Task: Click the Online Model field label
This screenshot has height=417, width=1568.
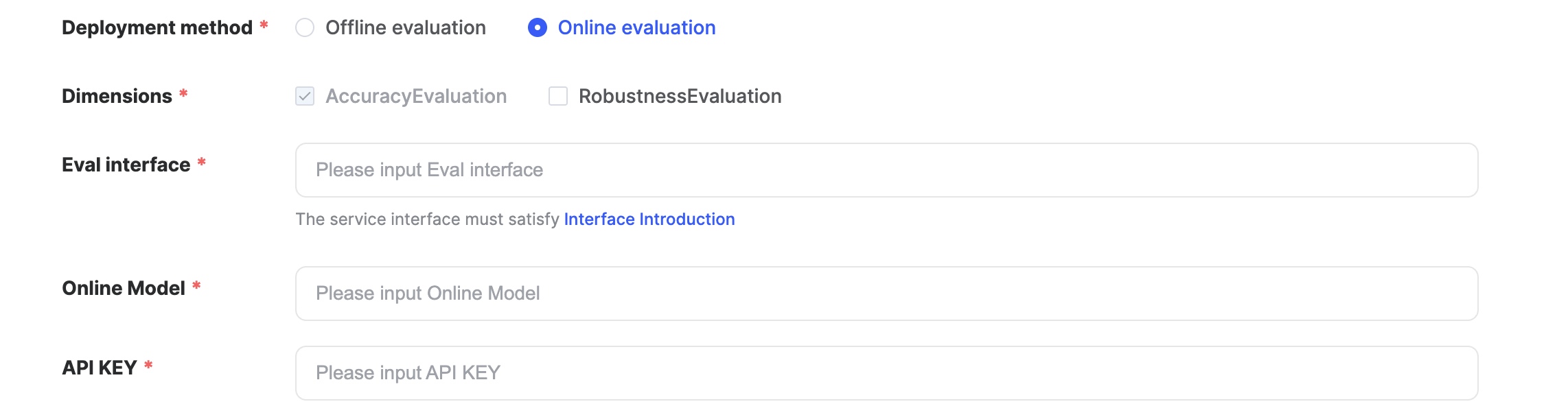Action: [124, 288]
